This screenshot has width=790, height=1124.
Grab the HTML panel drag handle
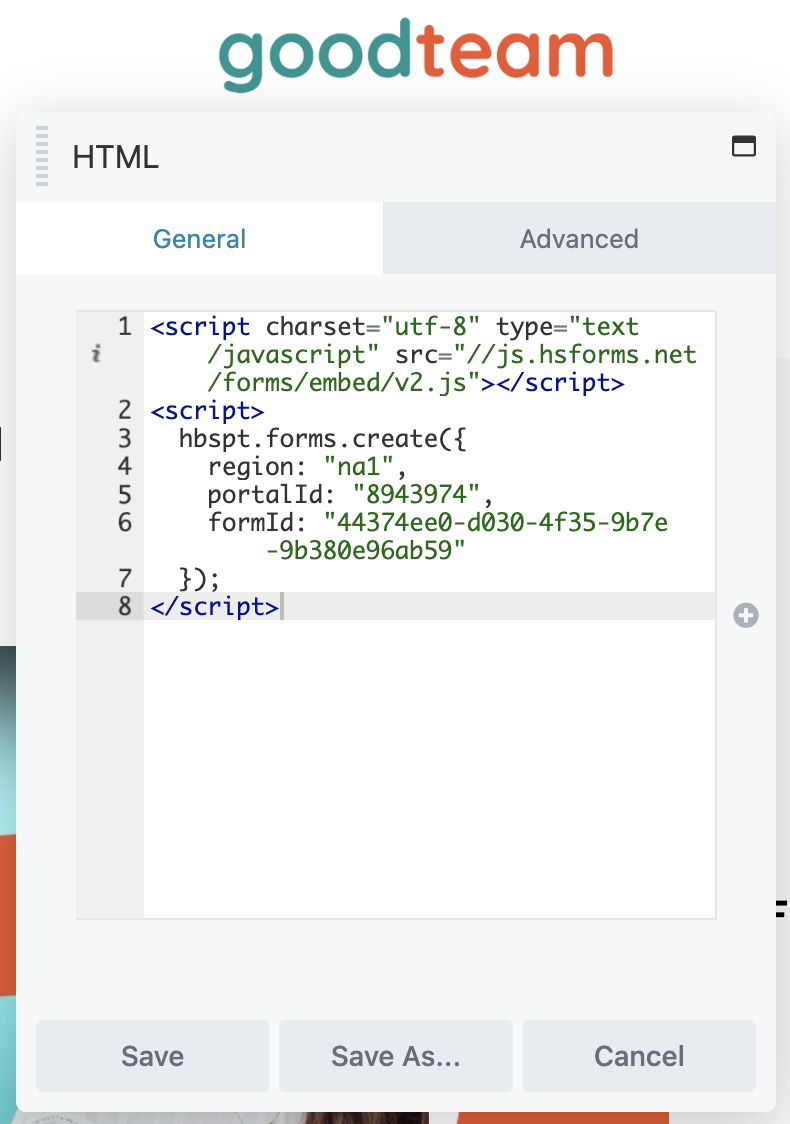42,156
